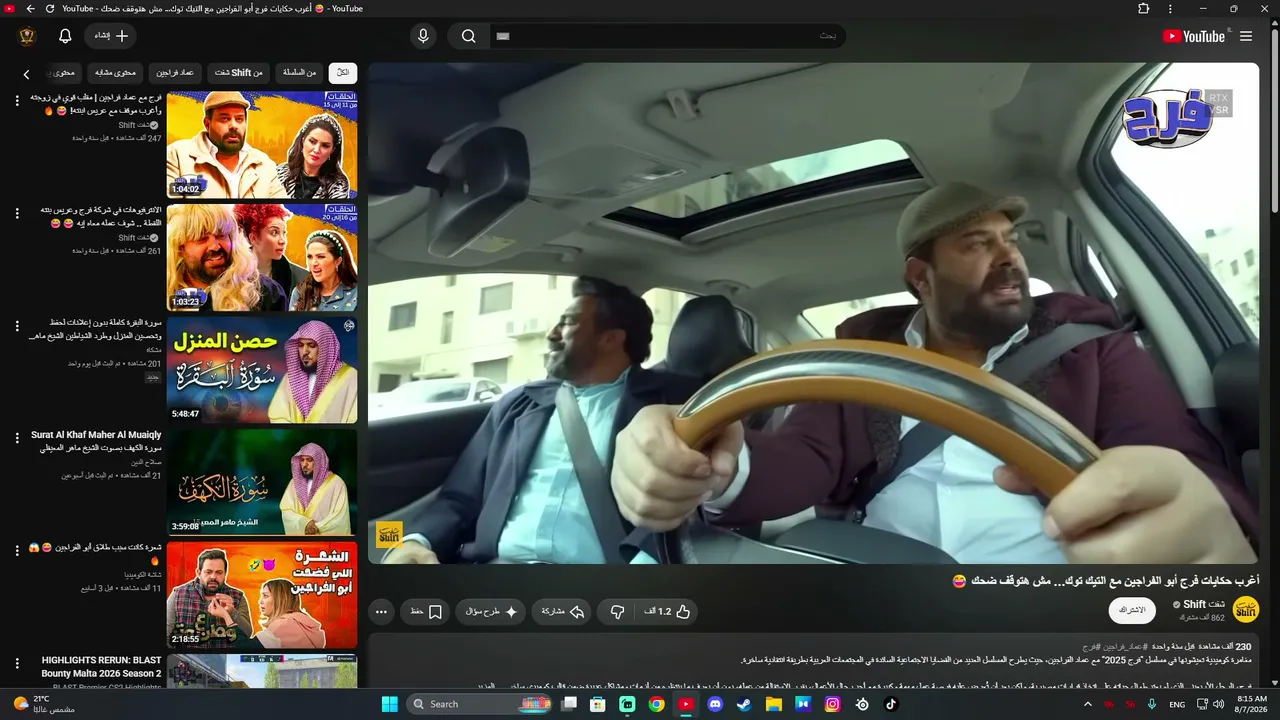Open the browser three-dot menu
Screen dimensions: 1280x720
point(1171,8)
